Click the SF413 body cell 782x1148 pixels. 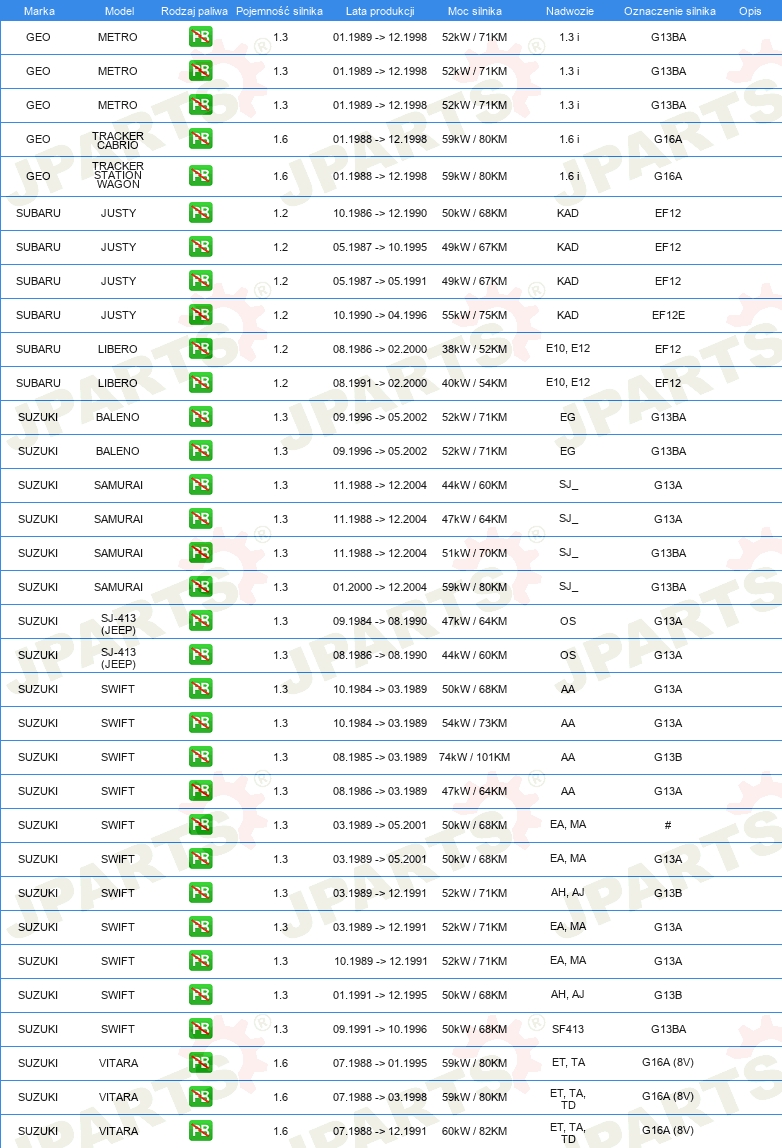point(568,1029)
